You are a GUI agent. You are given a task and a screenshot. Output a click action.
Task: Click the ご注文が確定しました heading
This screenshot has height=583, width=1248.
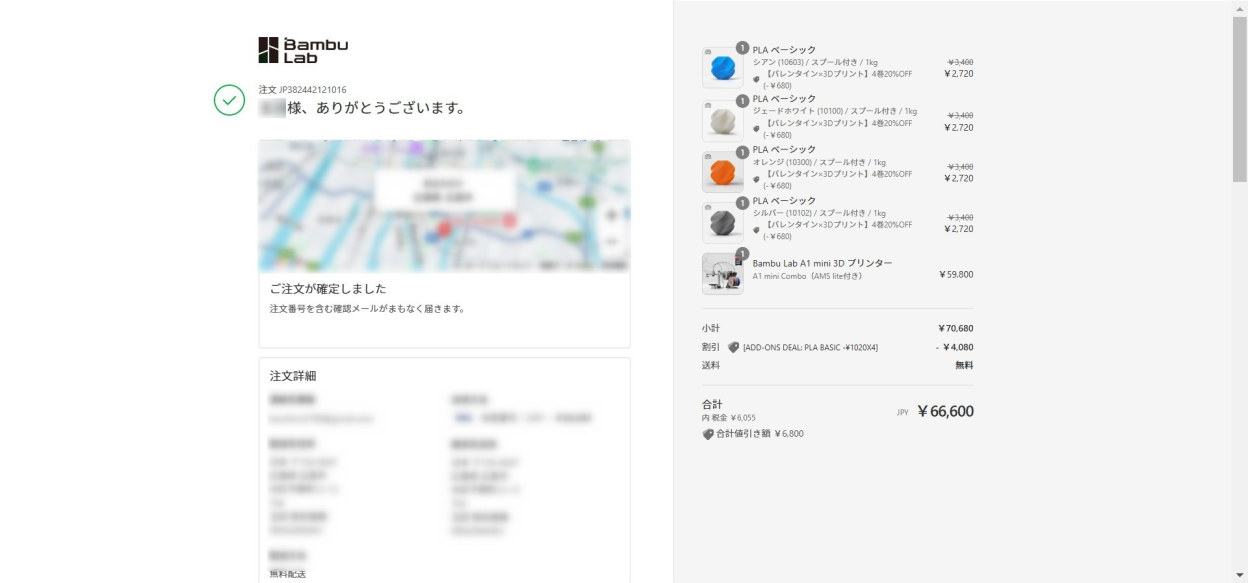[328, 289]
